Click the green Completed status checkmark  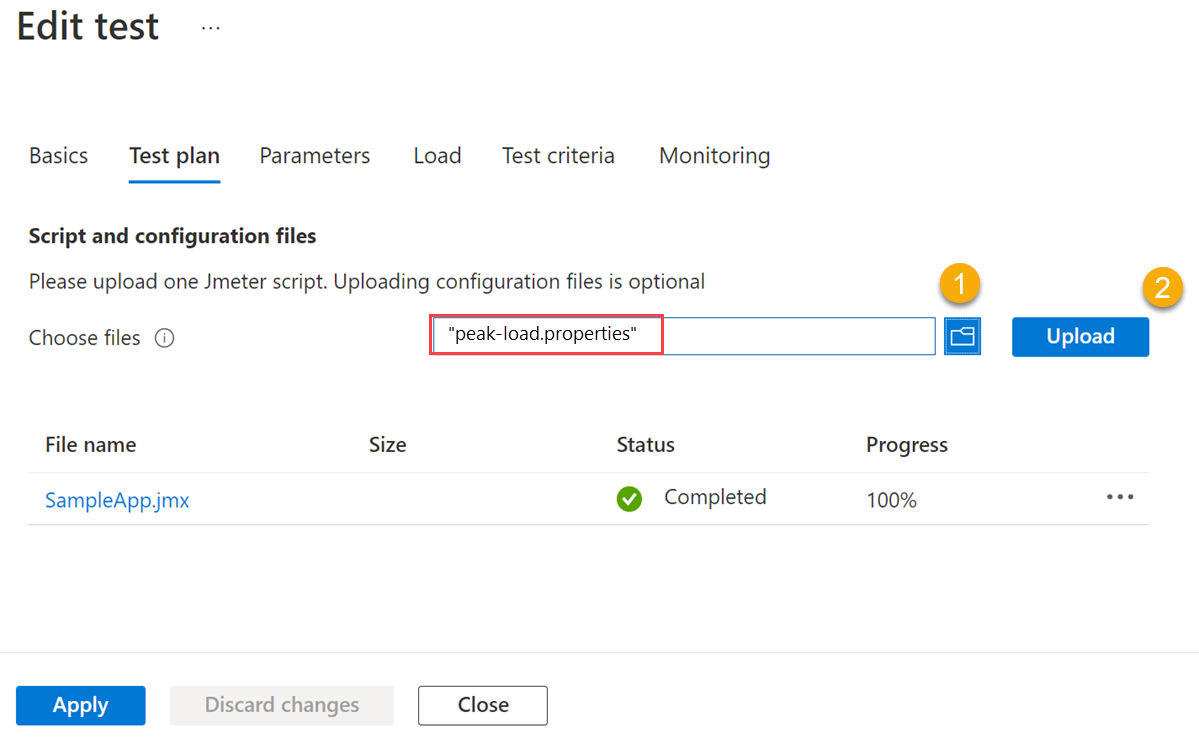coord(629,498)
